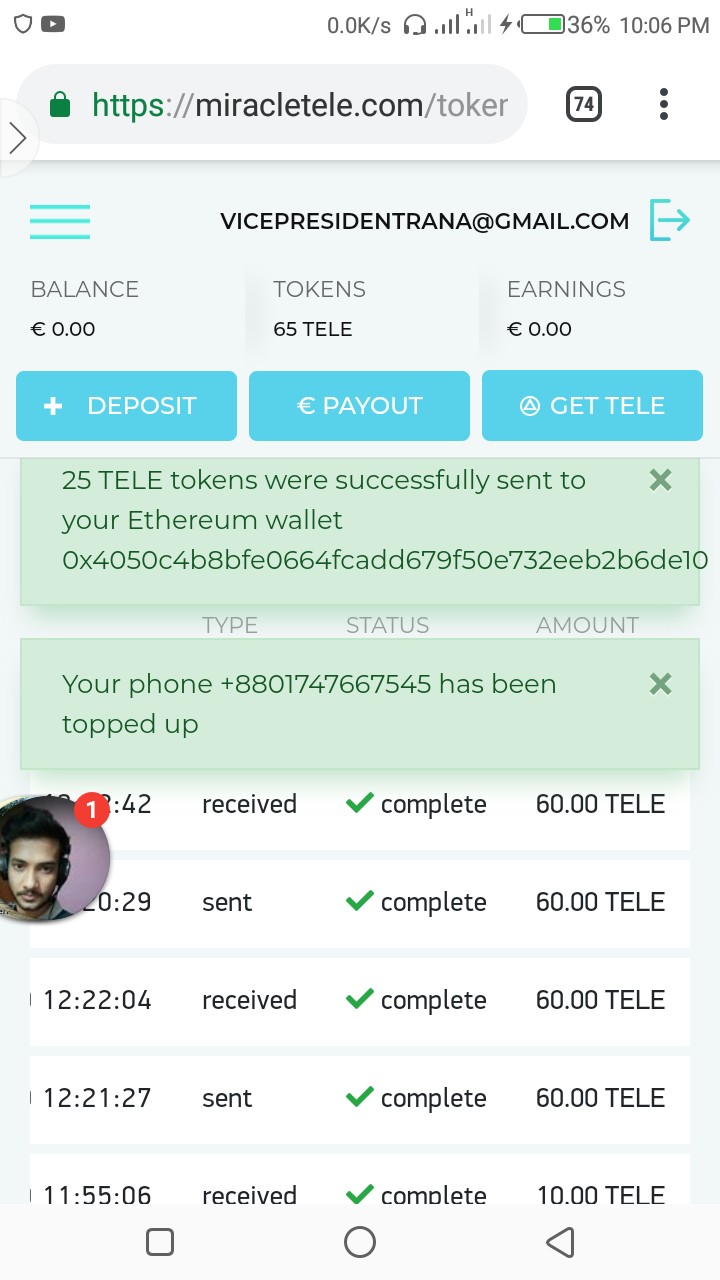Dismiss the TELE tokens sent notification

tap(660, 481)
